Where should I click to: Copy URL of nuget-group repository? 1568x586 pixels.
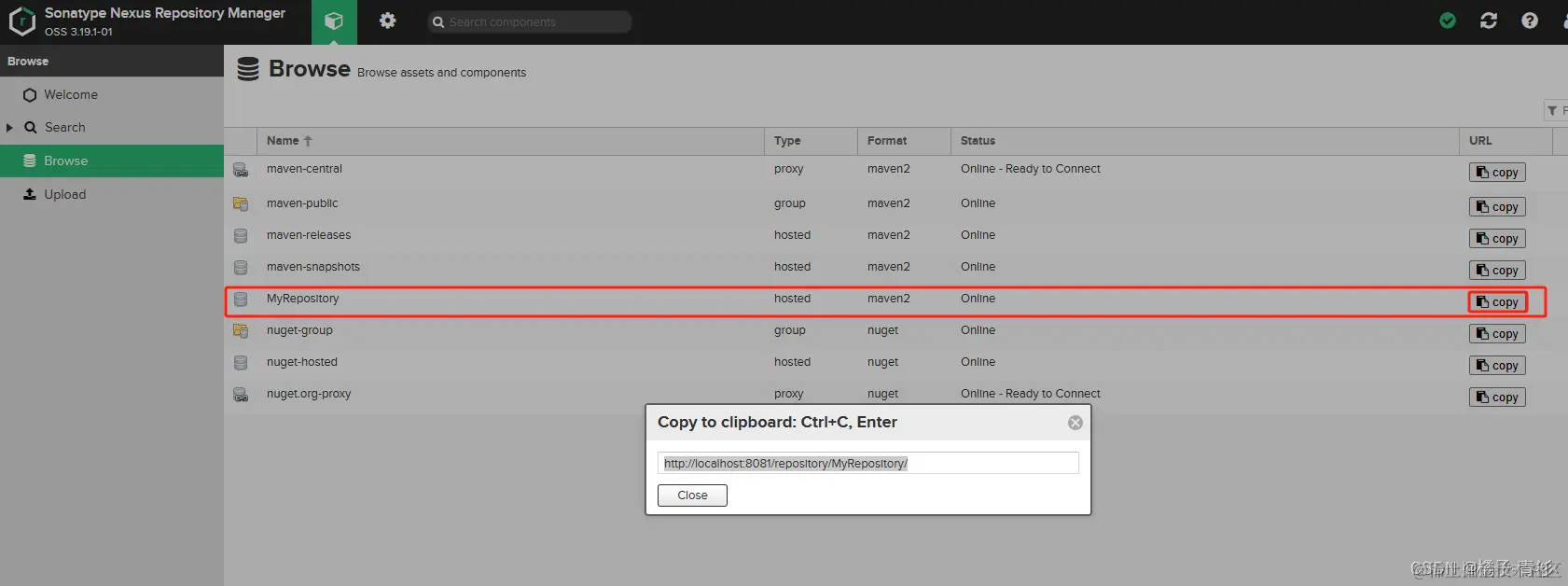(1497, 334)
